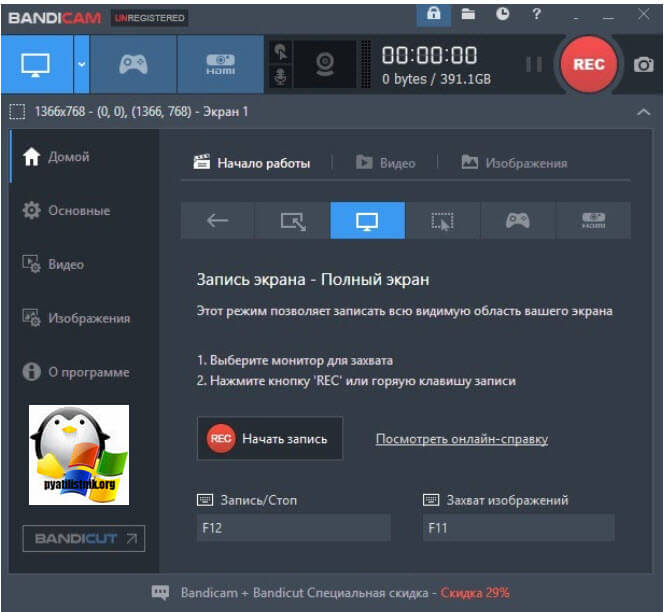The width and height of the screenshot is (666, 612).
Task: Click the back arrow mode button
Action: click(217, 220)
